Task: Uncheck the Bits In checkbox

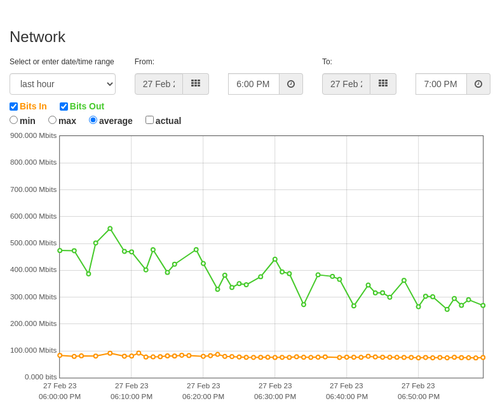Action: pos(14,106)
